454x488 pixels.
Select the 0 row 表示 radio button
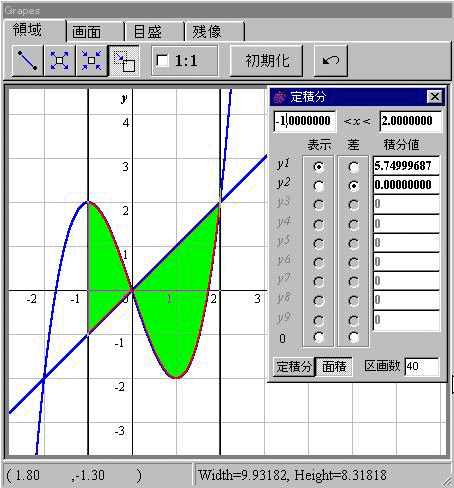coord(319,337)
